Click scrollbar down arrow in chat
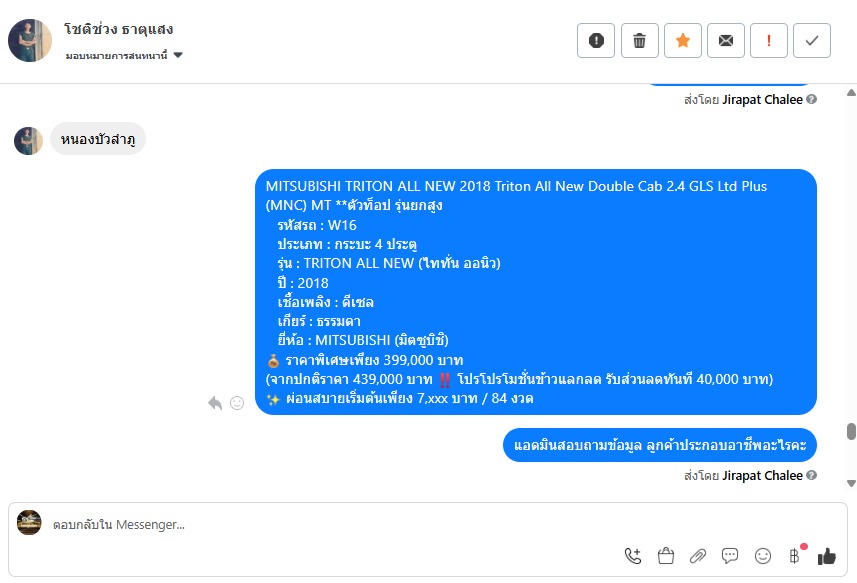This screenshot has height=583, width=857. coord(851,483)
